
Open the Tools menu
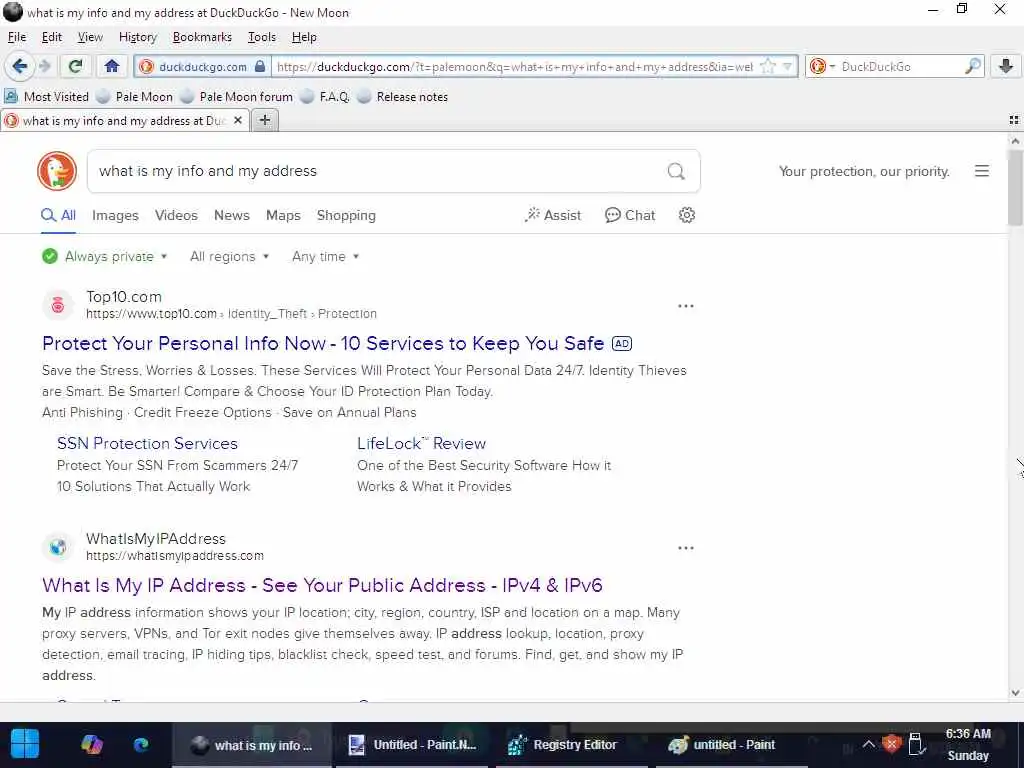(x=262, y=37)
